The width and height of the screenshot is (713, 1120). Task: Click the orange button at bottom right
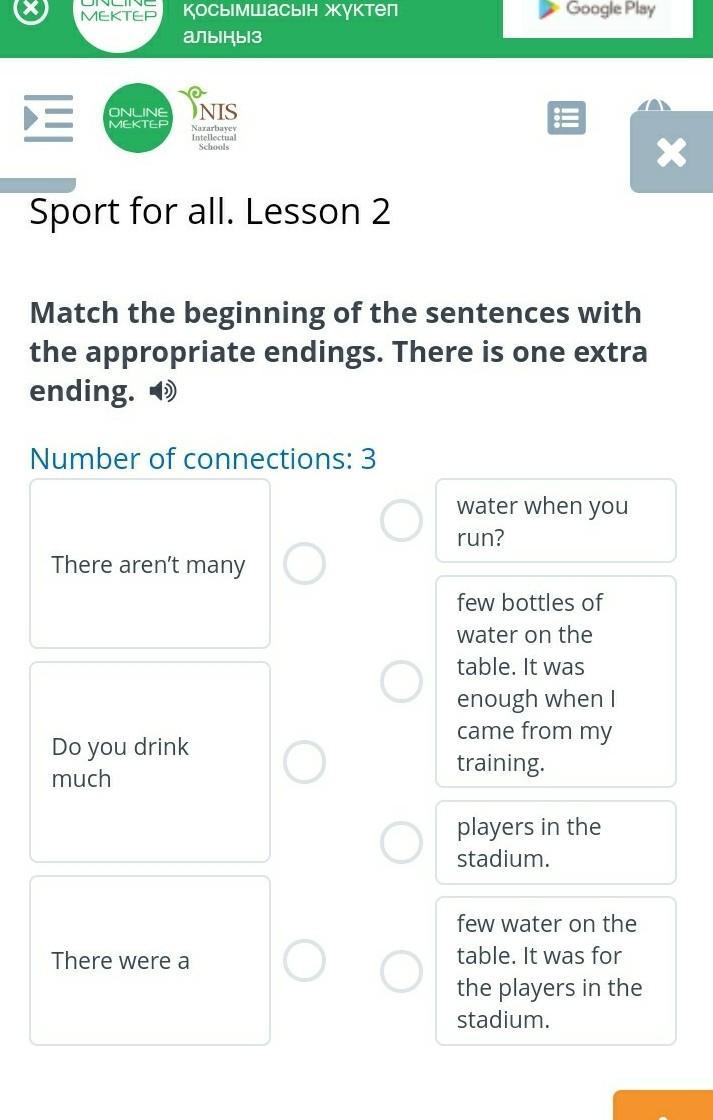[x=663, y=1105]
